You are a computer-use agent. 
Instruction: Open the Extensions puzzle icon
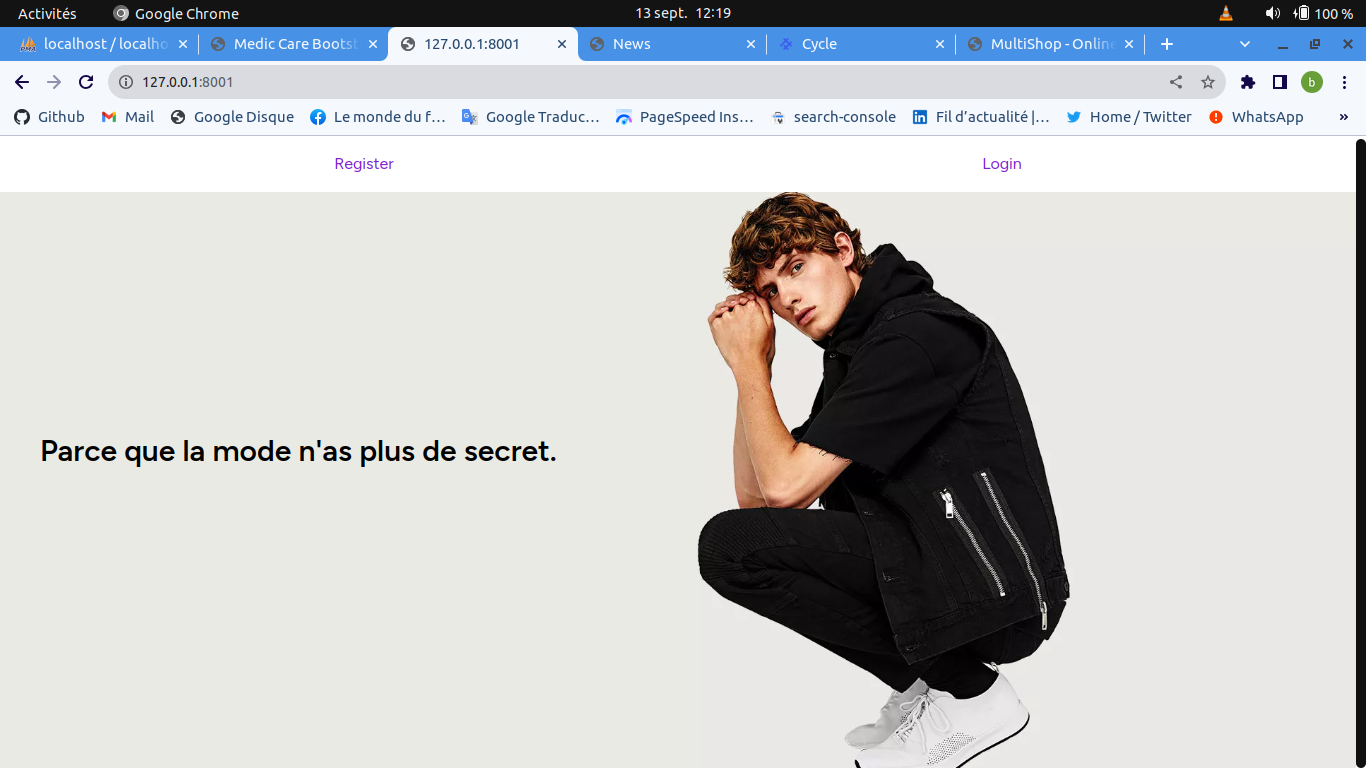pyautogui.click(x=1248, y=82)
